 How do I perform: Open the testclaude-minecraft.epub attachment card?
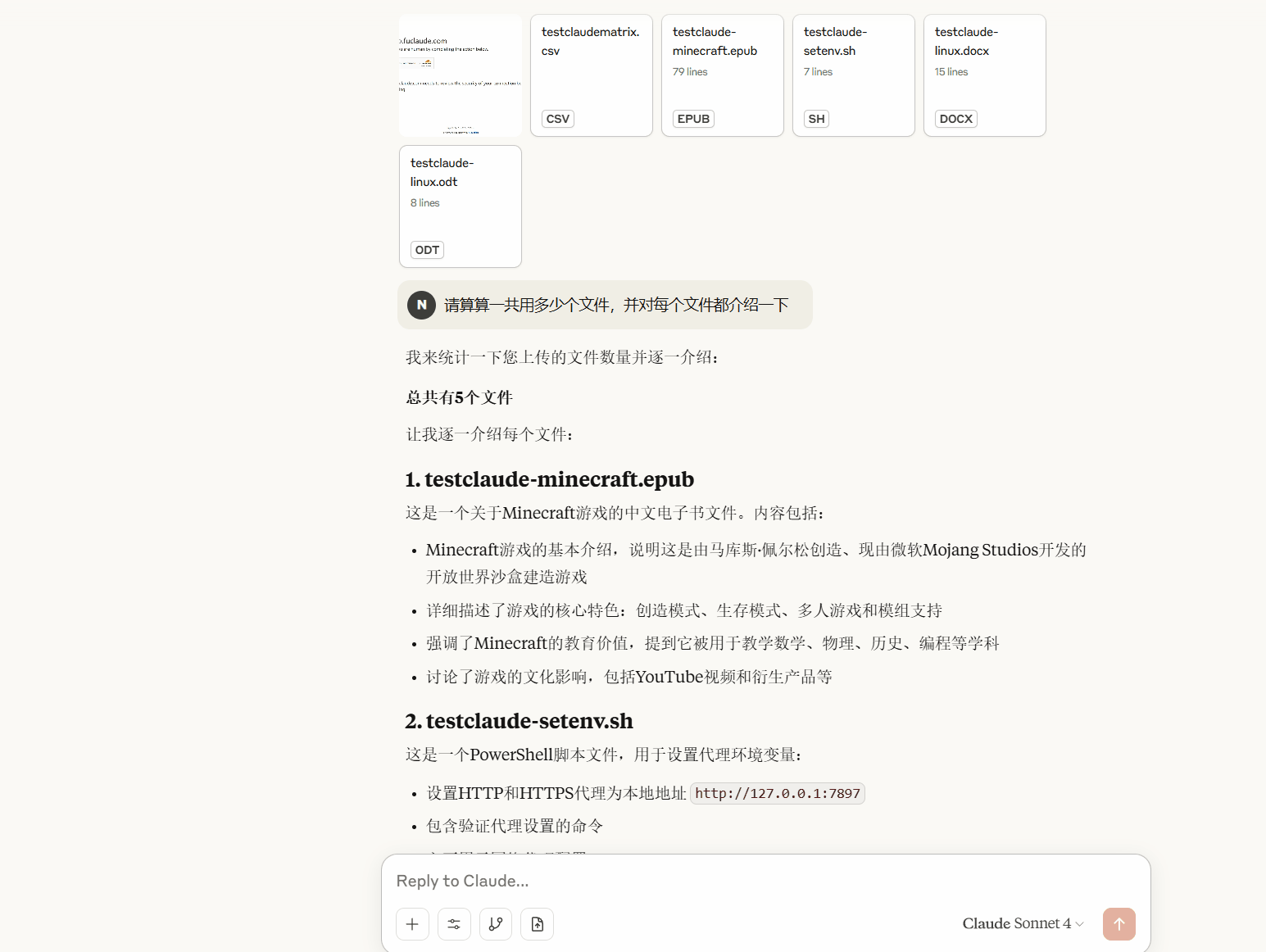pyautogui.click(x=723, y=75)
